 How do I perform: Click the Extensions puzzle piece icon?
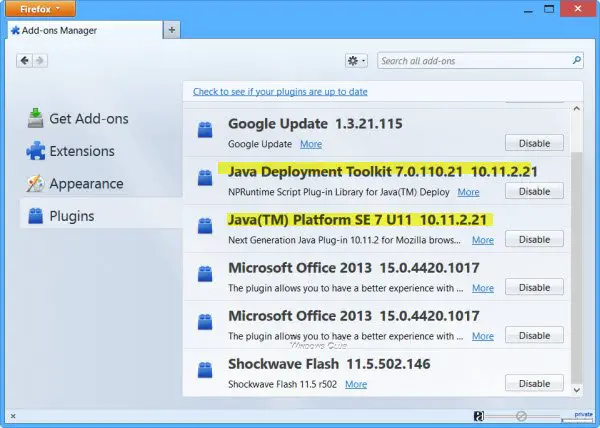tap(36, 151)
